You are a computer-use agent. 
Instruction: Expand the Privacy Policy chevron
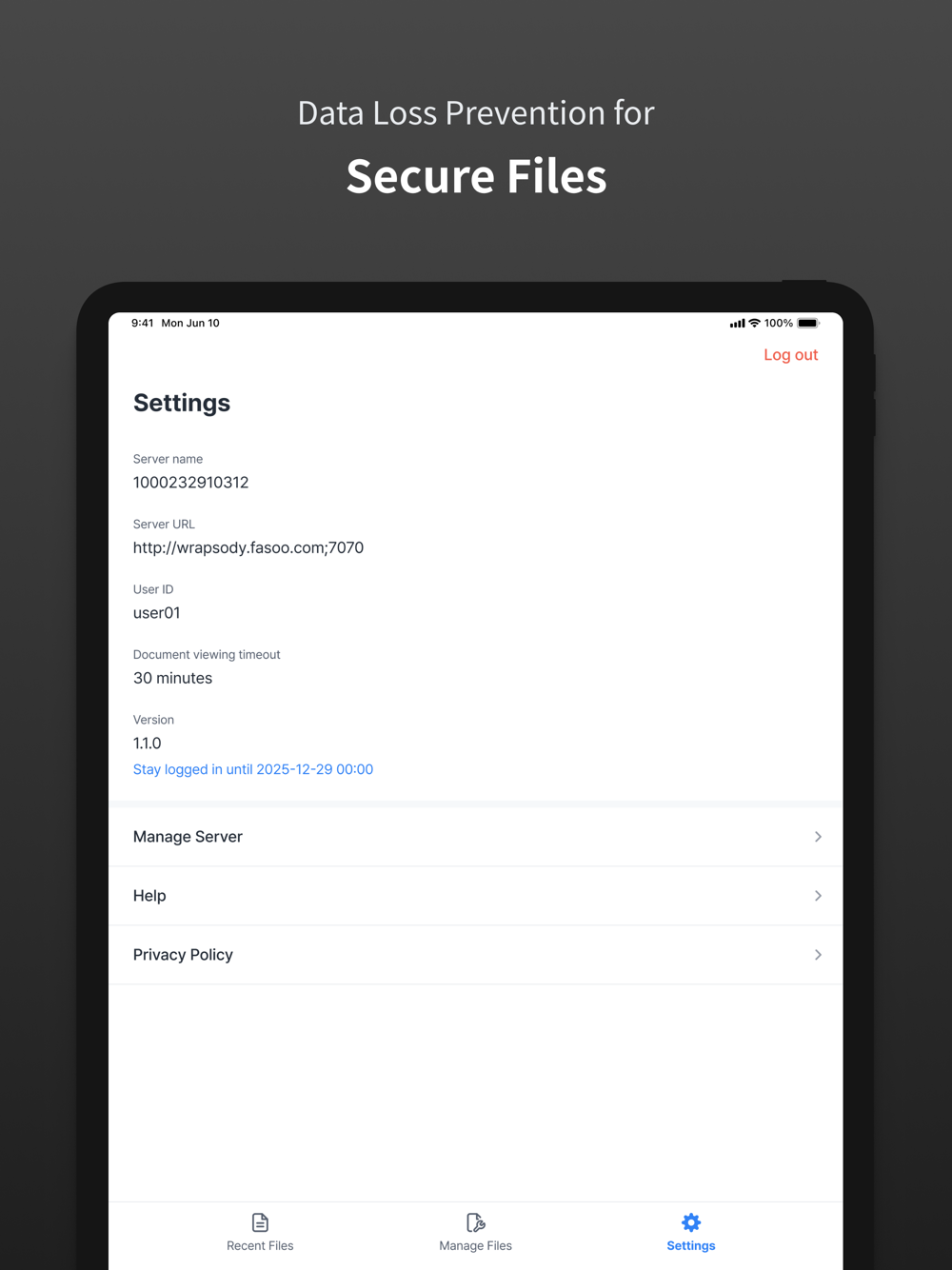818,955
